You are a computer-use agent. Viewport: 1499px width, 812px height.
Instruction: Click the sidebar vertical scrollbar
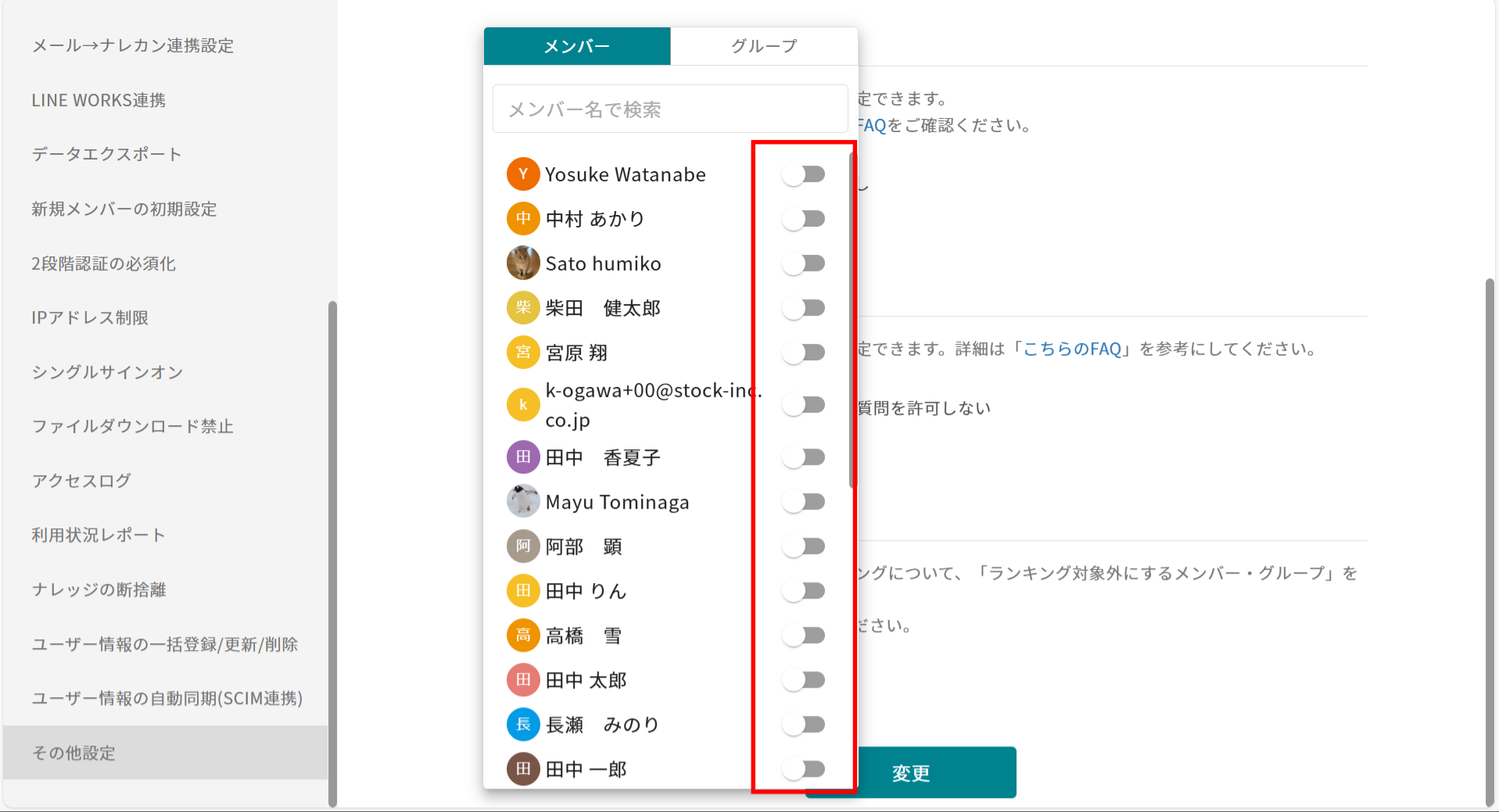(x=332, y=553)
